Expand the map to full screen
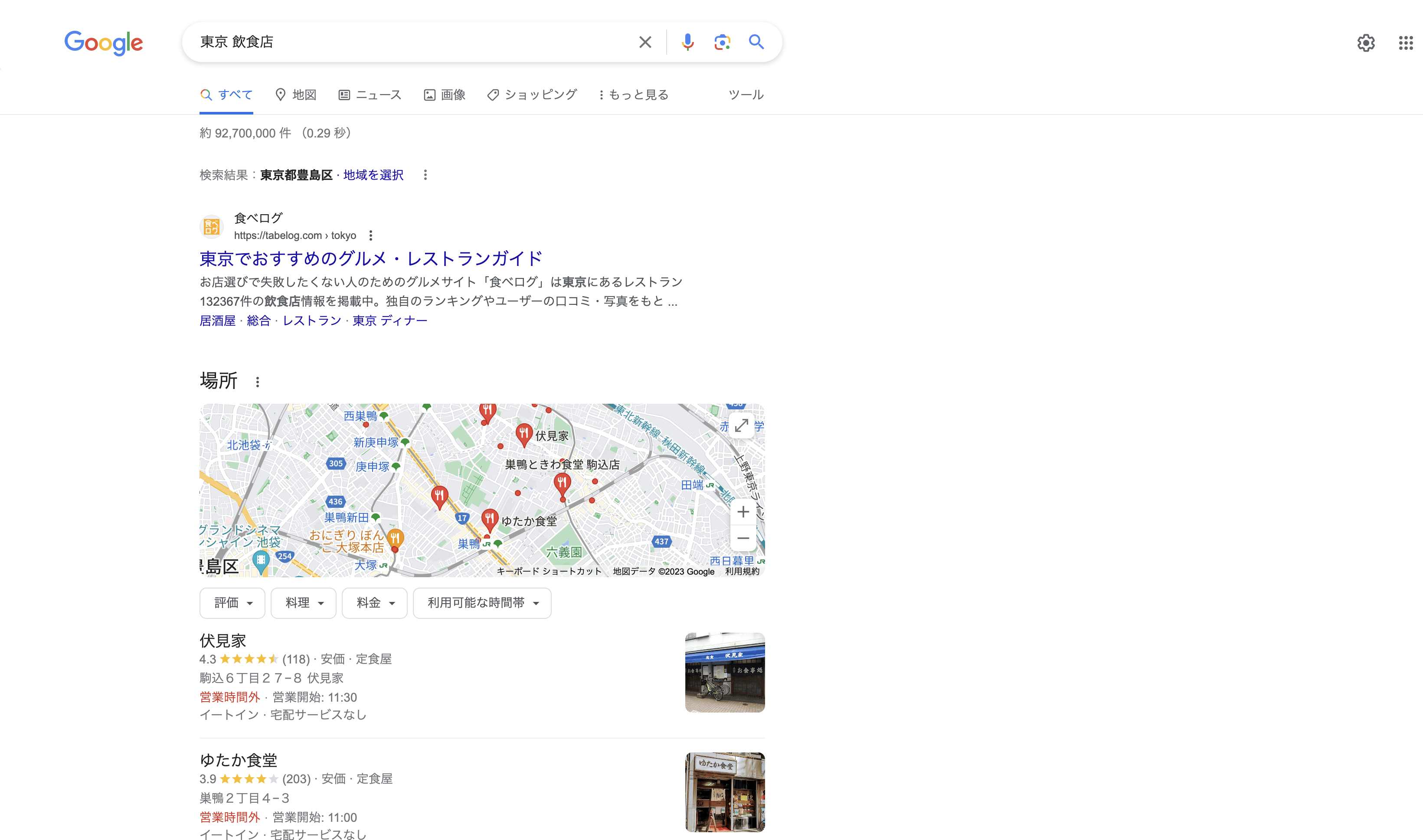 tap(742, 426)
